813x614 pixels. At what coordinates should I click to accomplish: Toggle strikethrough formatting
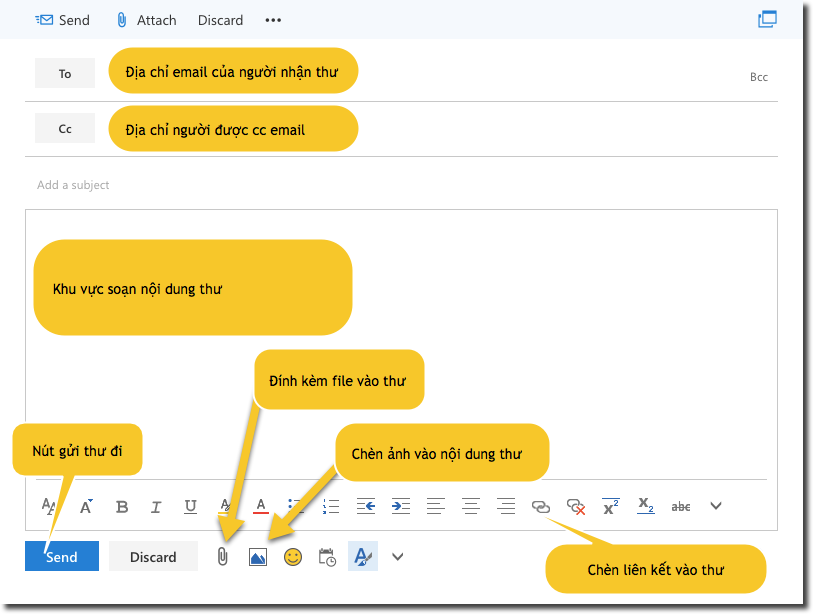(681, 506)
